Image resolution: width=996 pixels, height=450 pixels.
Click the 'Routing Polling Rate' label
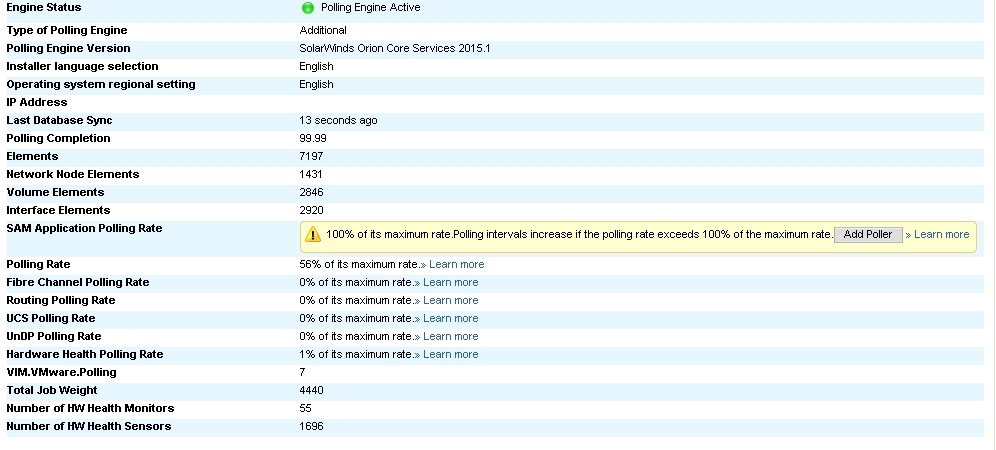point(61,301)
